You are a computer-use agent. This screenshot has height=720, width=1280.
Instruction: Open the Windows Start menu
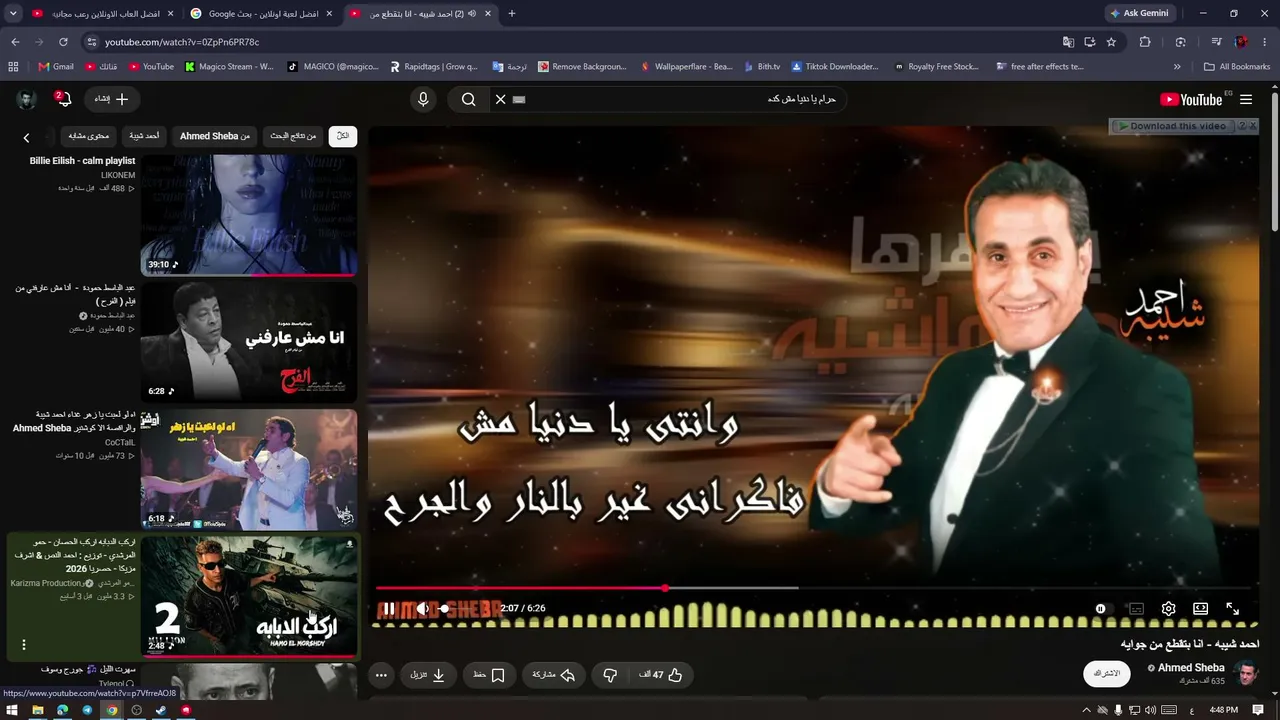[12, 710]
